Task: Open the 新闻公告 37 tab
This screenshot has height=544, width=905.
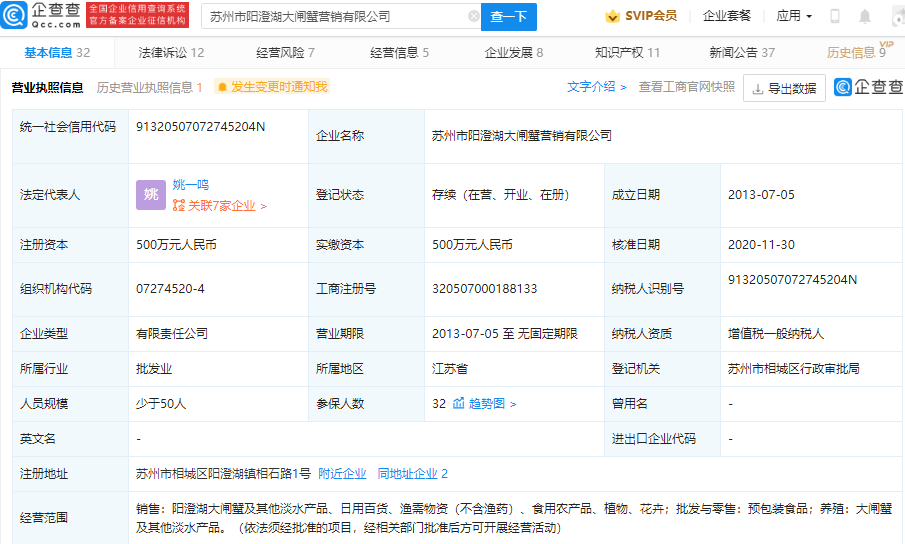Action: click(x=742, y=52)
